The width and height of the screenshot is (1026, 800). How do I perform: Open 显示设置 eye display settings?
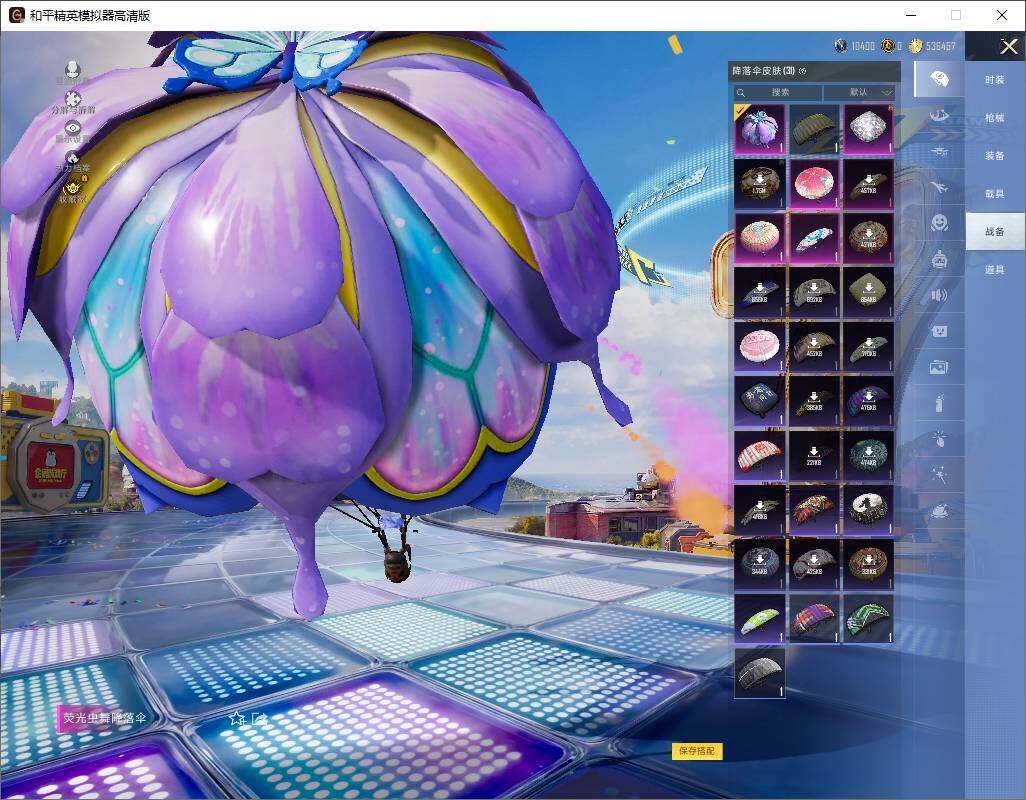(x=73, y=130)
